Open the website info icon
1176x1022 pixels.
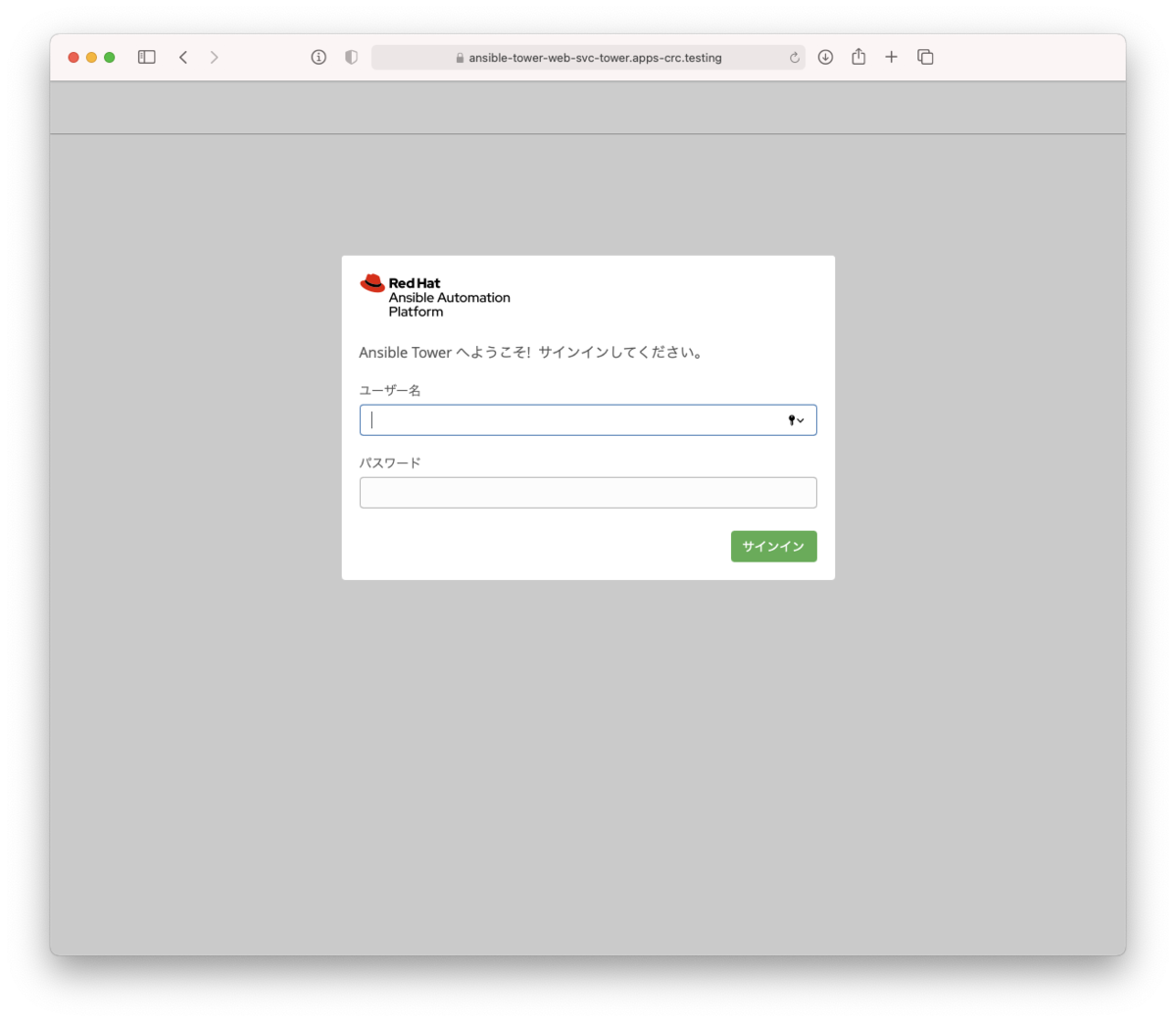click(318, 57)
